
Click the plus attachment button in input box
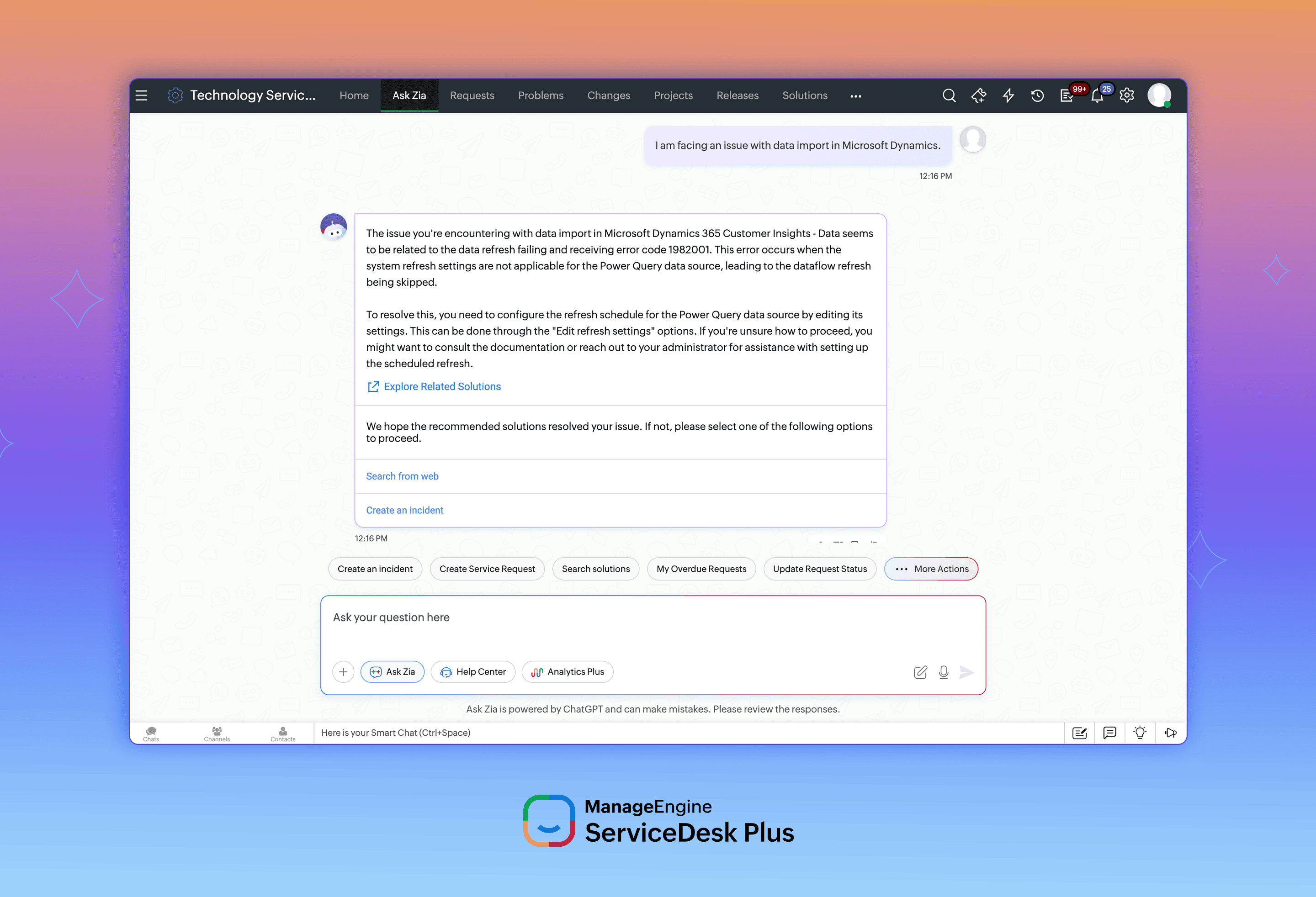343,672
